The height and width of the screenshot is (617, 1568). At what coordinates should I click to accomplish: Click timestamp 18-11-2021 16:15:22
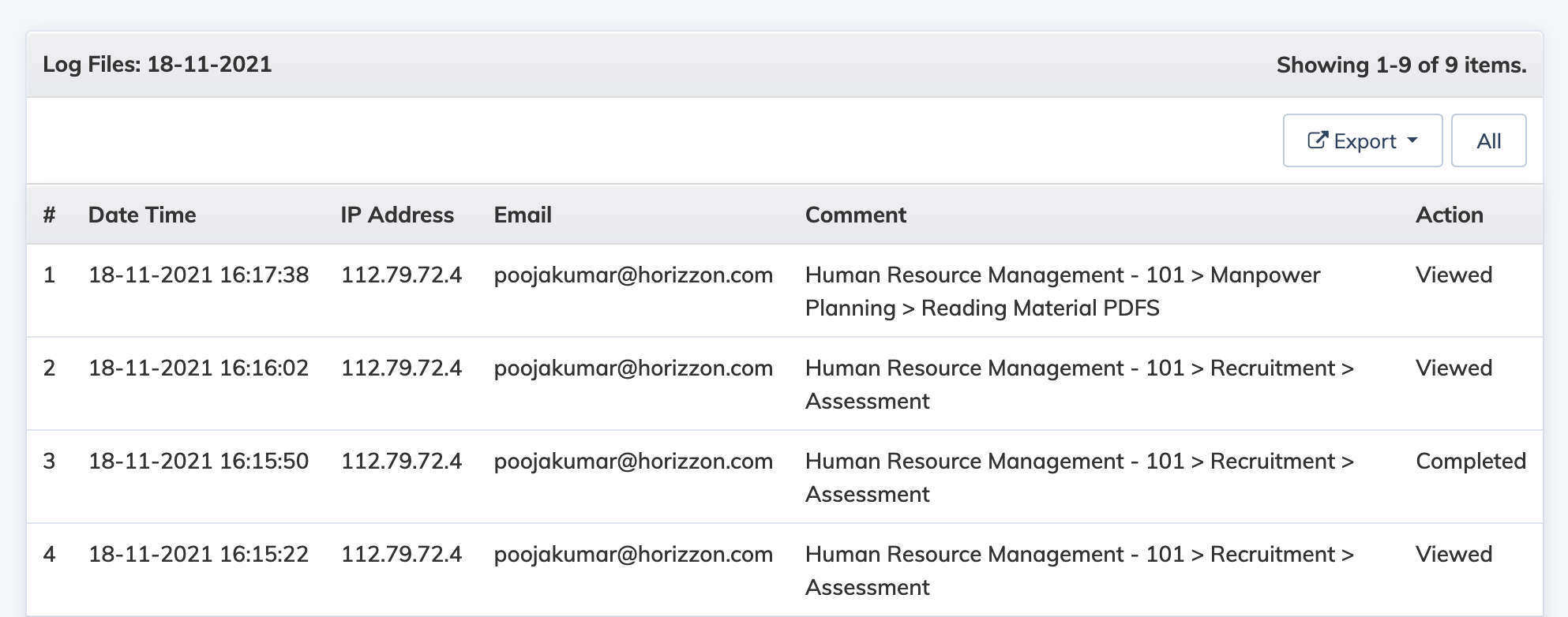[x=198, y=554]
